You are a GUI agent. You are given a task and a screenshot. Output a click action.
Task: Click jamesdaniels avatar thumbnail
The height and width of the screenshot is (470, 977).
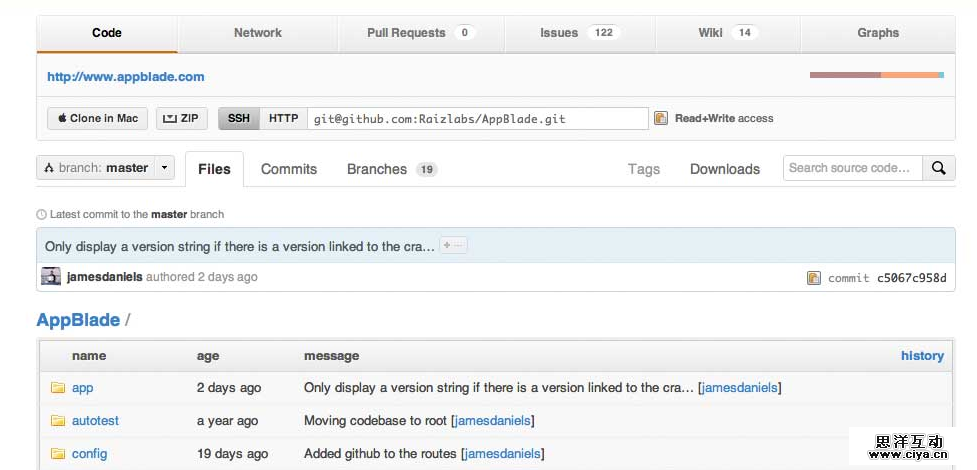click(x=51, y=277)
